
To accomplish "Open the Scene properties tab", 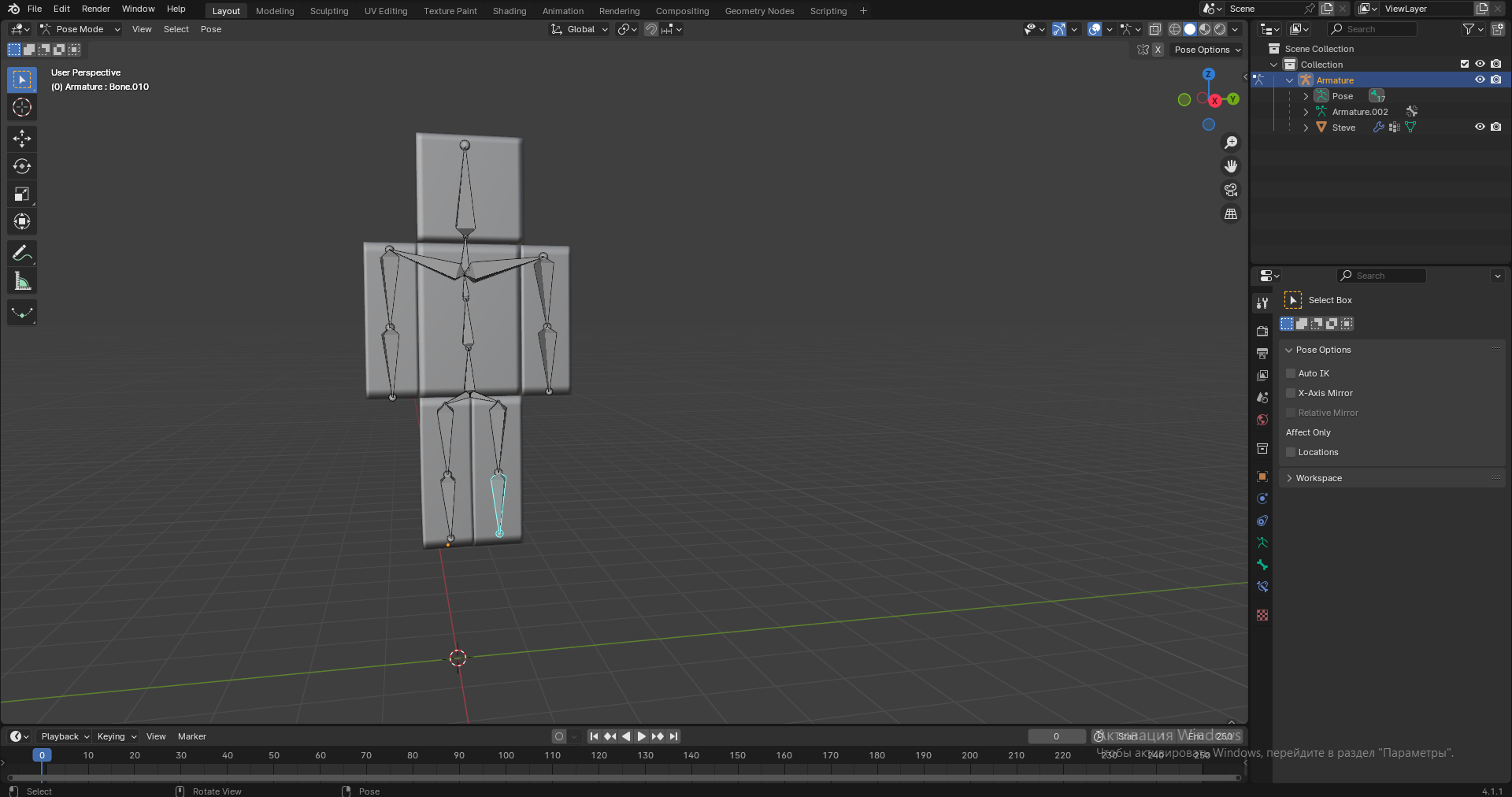I will coord(1262,398).
